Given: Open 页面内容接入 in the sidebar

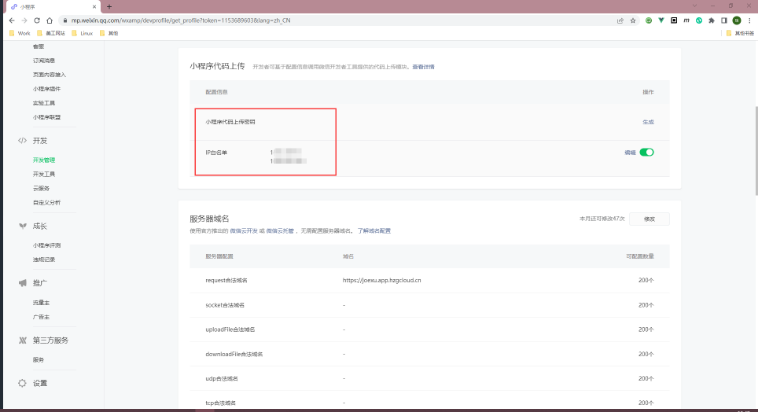Looking at the screenshot, I should point(49,74).
